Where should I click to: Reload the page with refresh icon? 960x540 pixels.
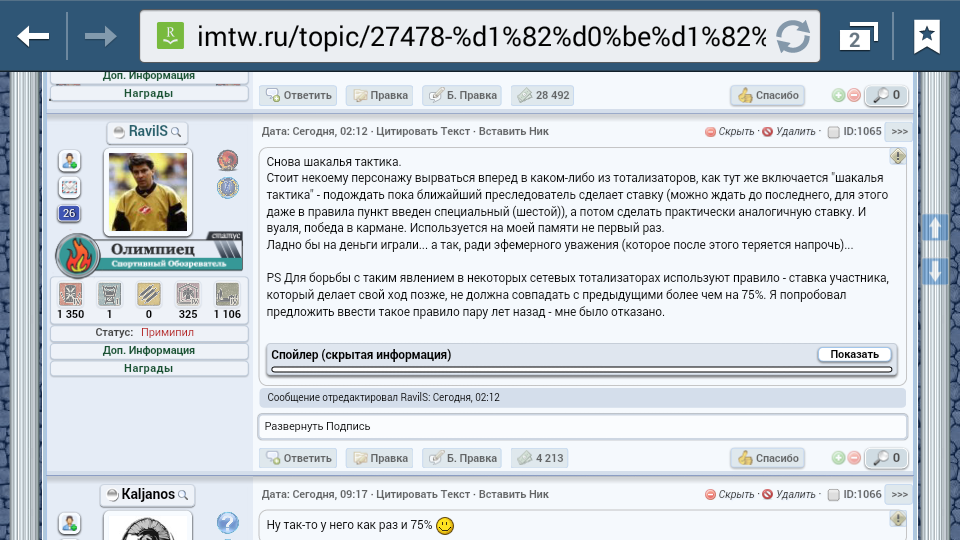pos(793,37)
